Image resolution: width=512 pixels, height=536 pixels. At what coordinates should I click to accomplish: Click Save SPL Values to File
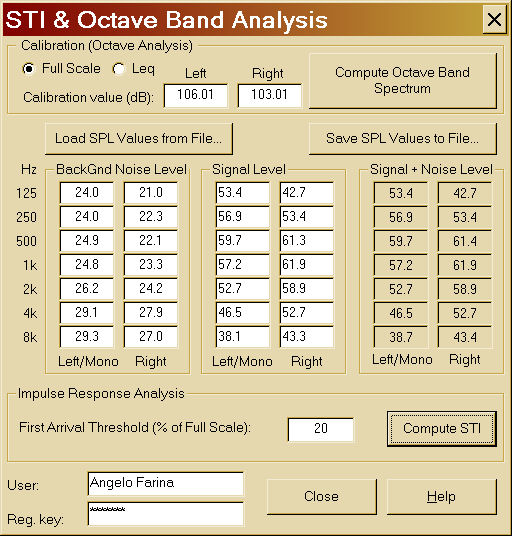(403, 139)
